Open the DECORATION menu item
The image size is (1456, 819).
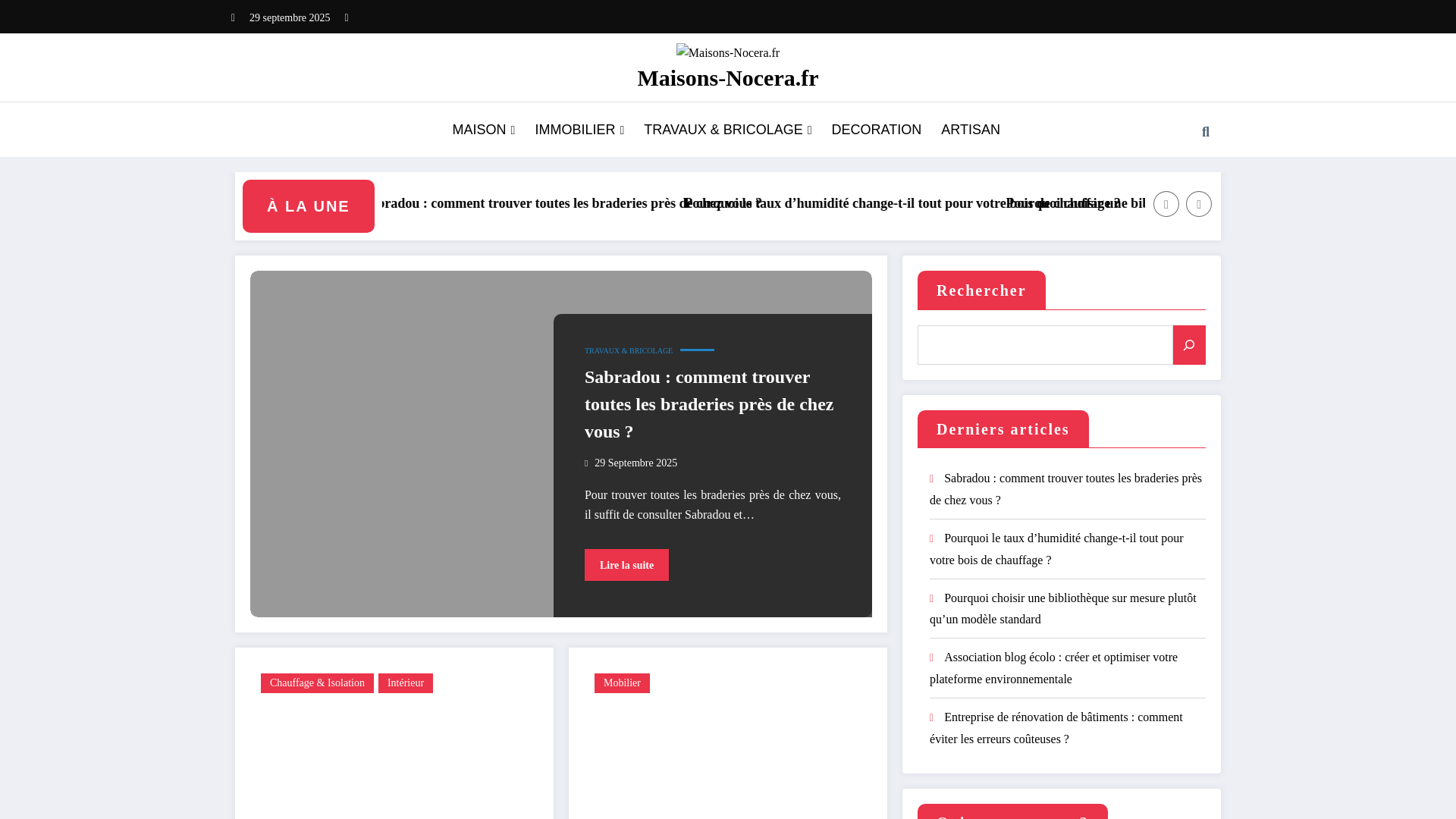click(x=876, y=130)
